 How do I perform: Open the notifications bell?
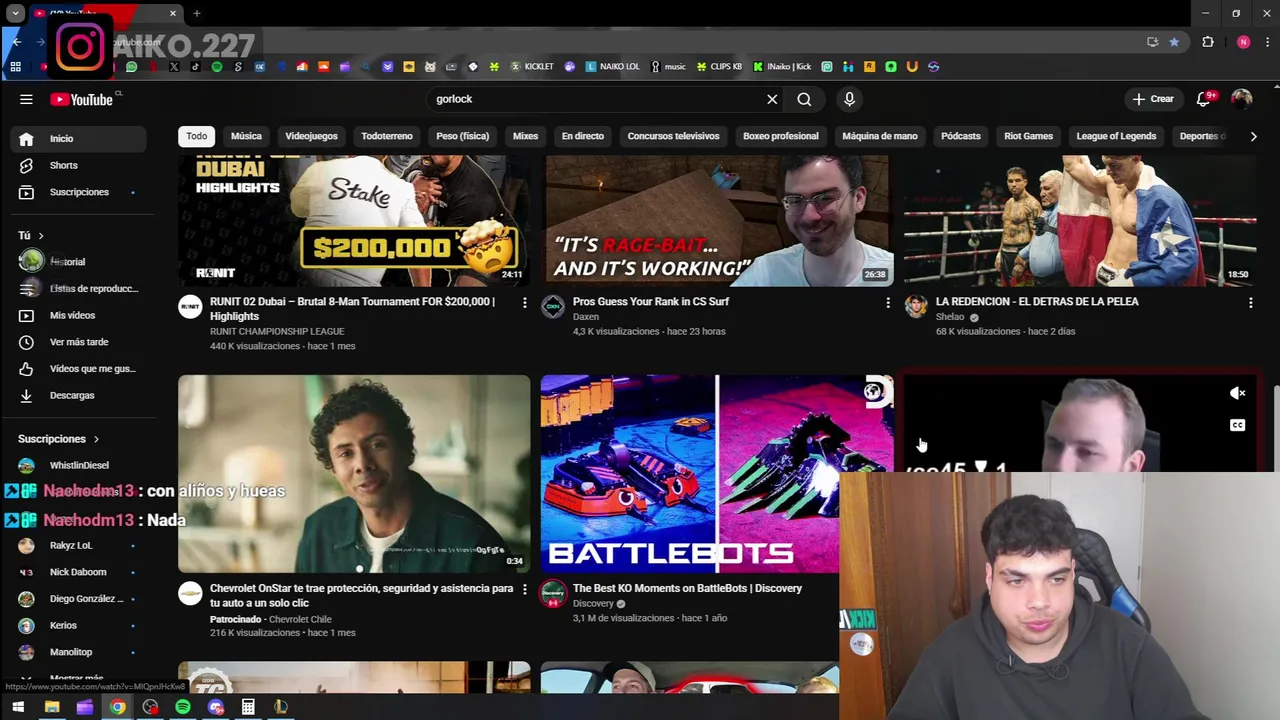(x=1204, y=99)
